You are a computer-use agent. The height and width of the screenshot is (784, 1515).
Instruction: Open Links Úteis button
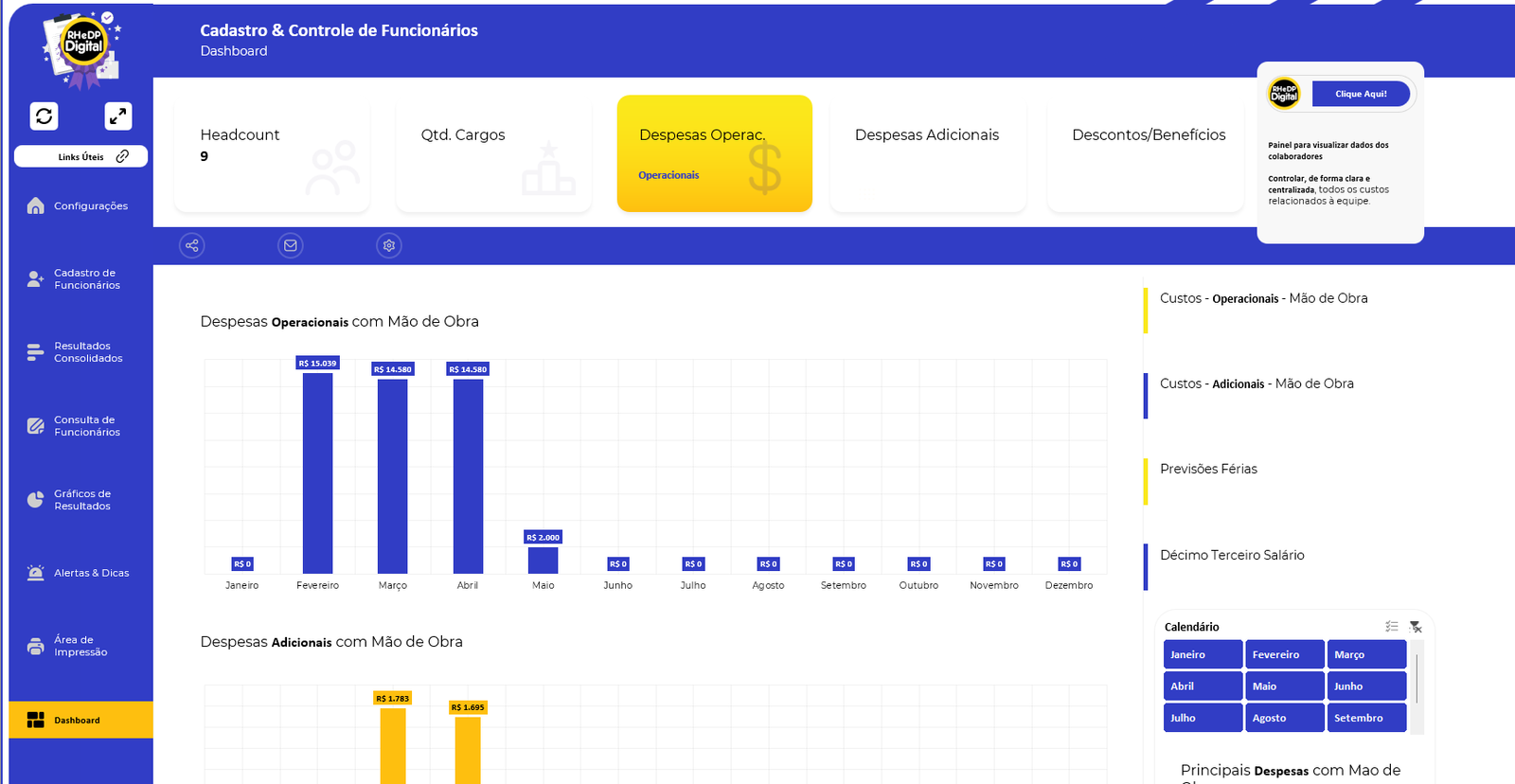(81, 156)
